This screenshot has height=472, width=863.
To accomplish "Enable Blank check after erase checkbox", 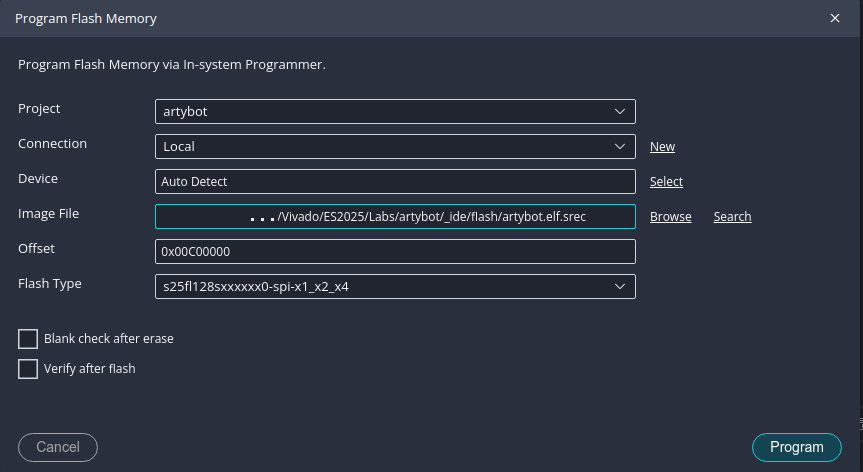I will click(x=28, y=339).
